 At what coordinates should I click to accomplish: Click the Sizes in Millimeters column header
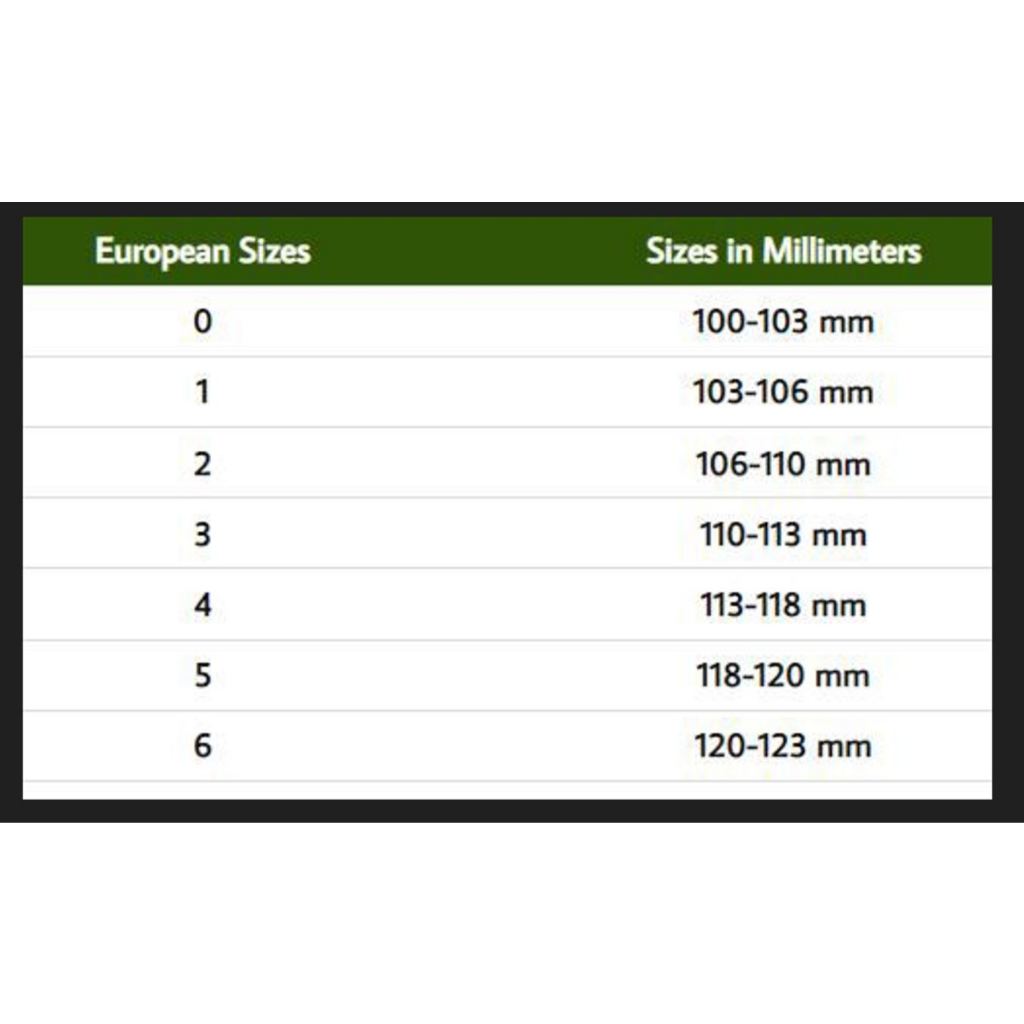783,251
